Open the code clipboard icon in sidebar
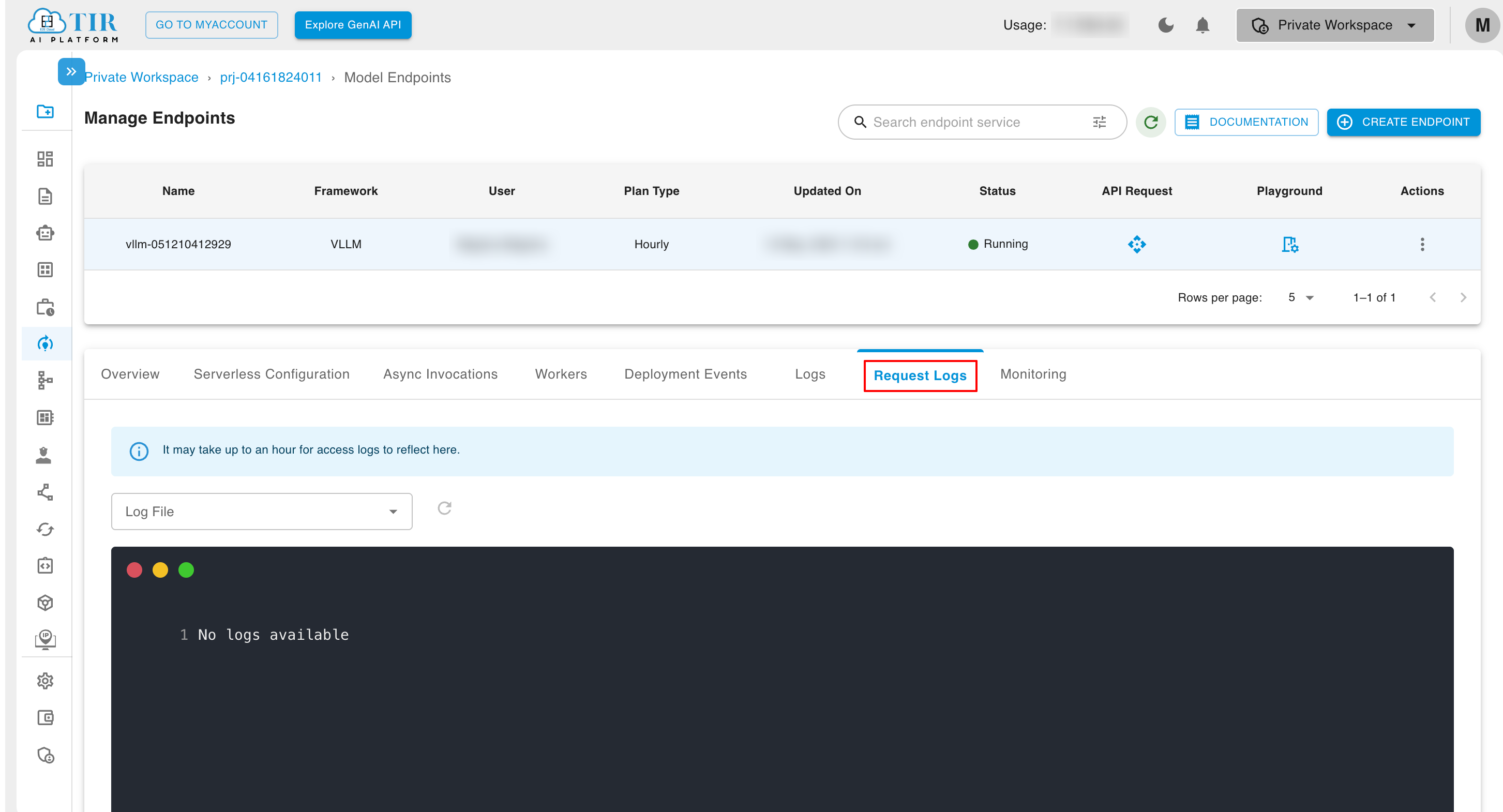Screen dimensions: 1503x812 pyautogui.click(x=45, y=566)
